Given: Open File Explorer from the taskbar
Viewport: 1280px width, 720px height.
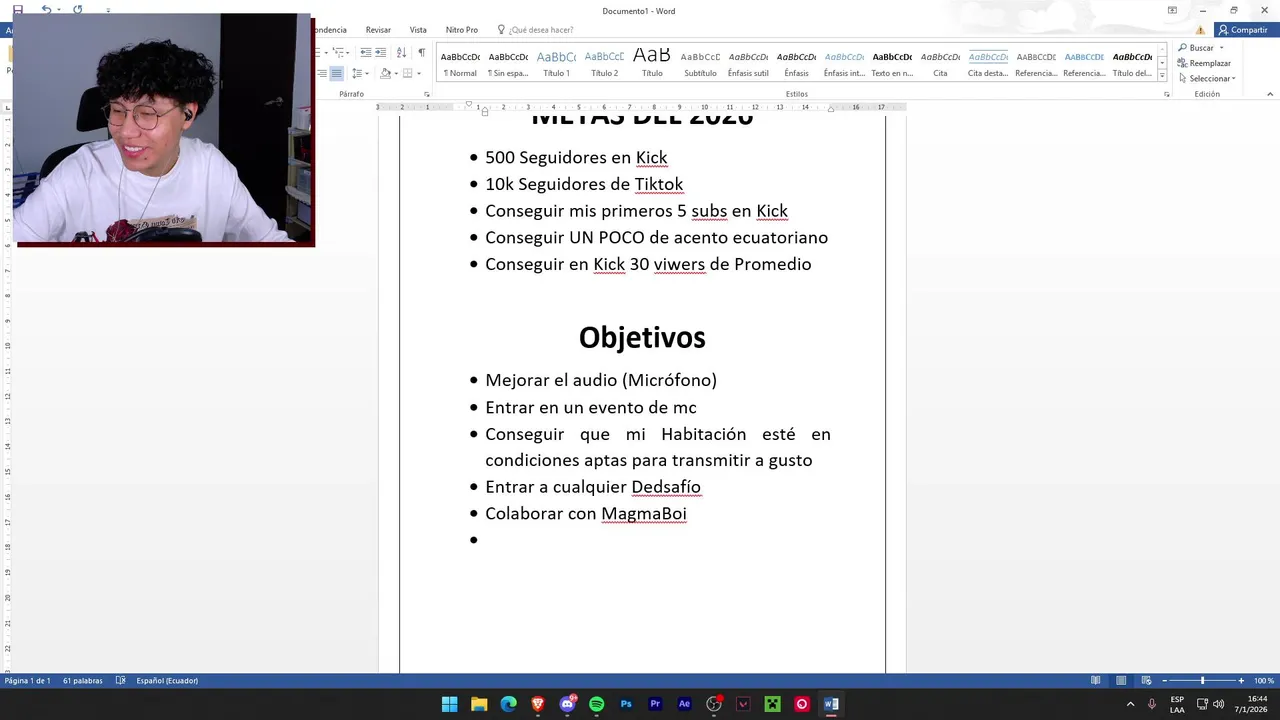Looking at the screenshot, I should click(479, 704).
